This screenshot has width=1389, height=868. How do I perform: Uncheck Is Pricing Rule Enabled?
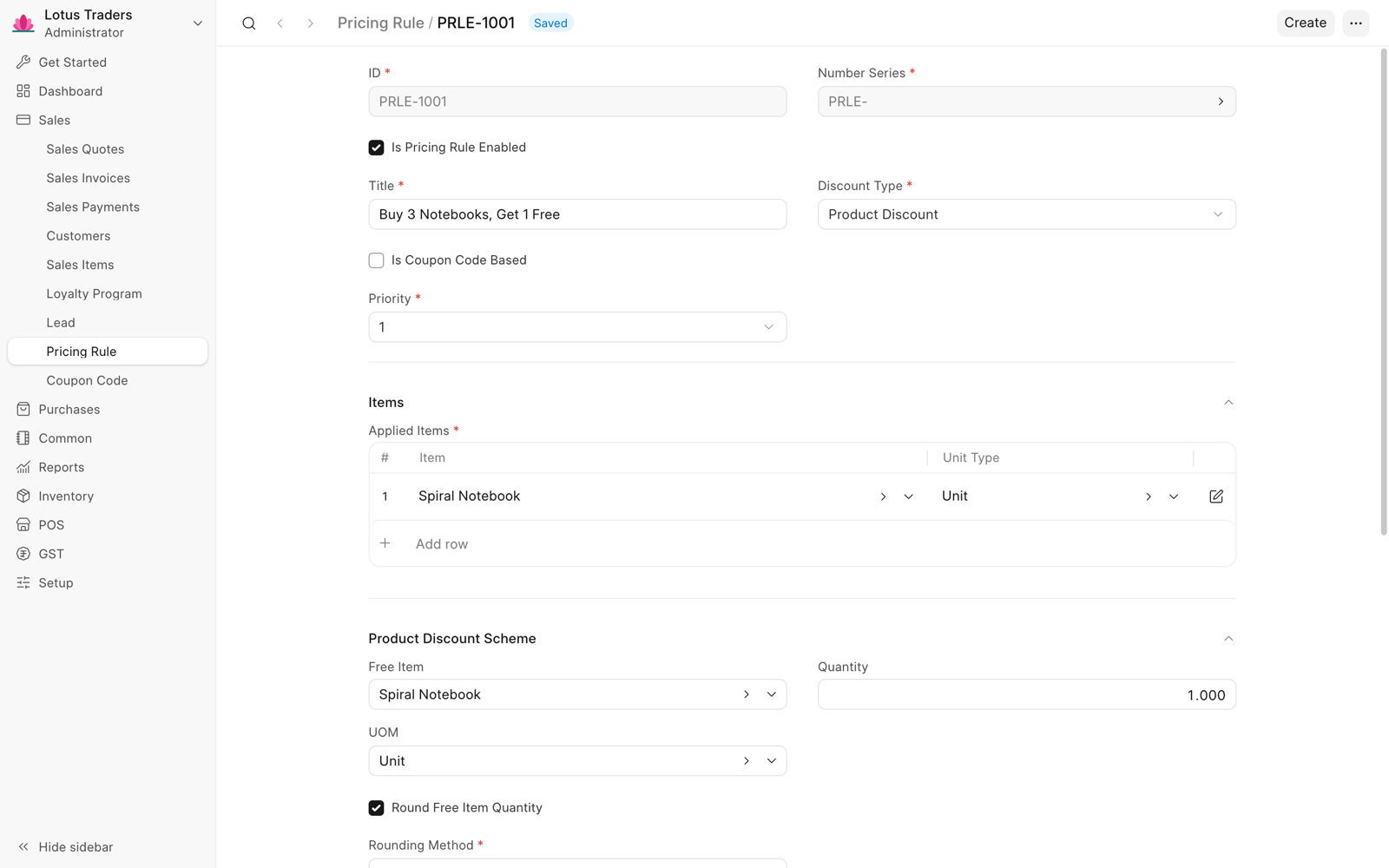[376, 148]
